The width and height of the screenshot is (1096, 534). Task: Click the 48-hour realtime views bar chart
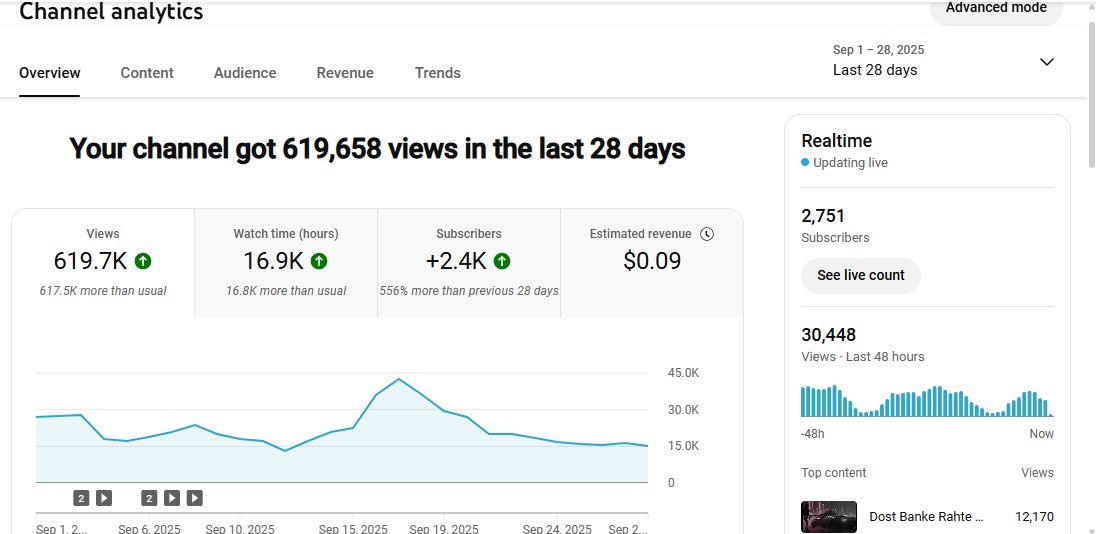click(926, 401)
